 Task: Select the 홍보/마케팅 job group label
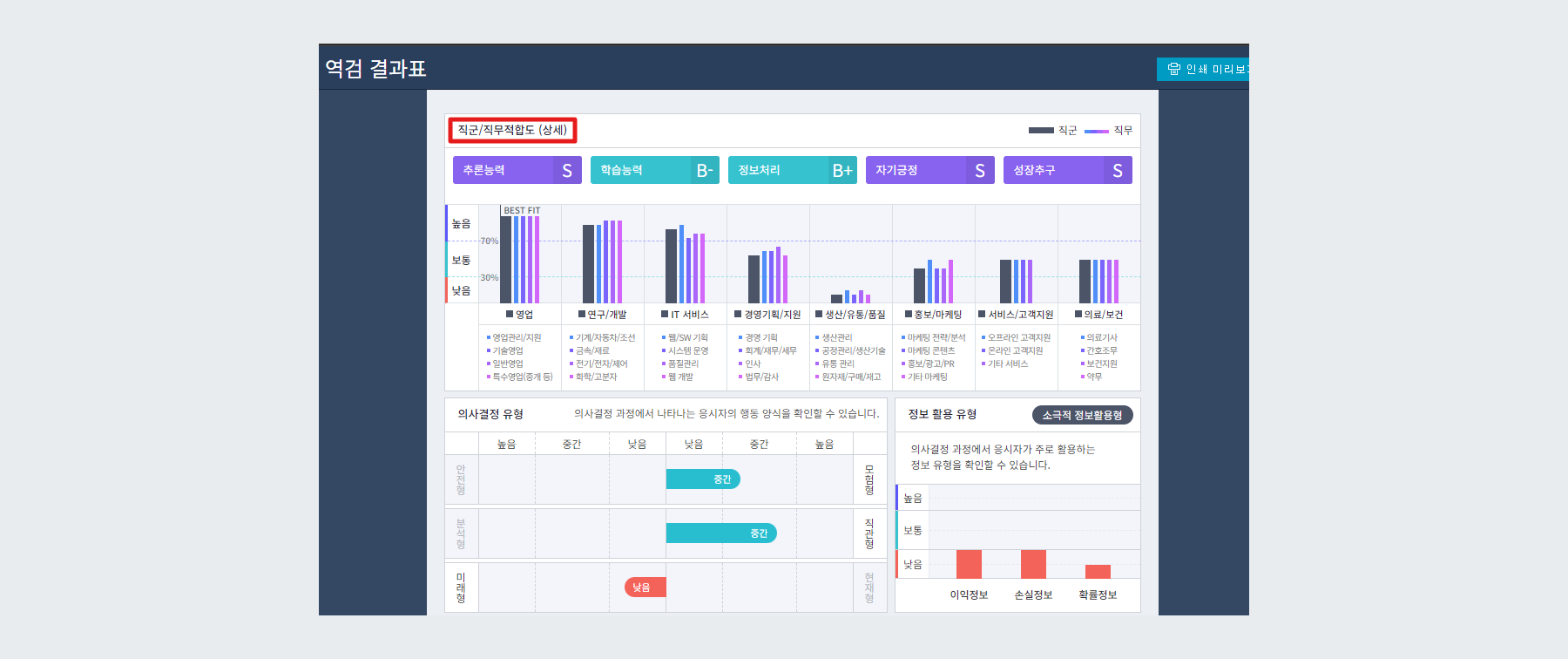934,315
